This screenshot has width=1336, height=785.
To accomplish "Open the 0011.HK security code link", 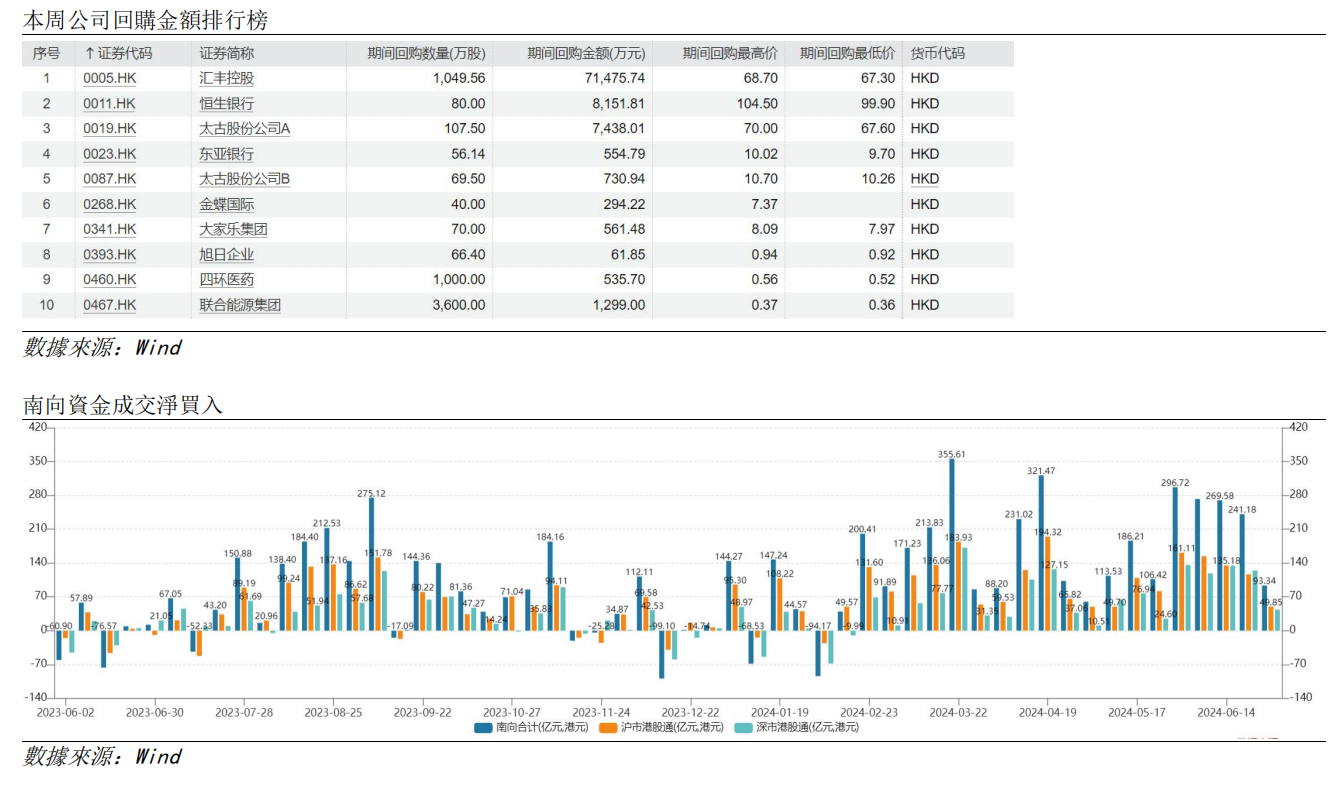I will [109, 103].
